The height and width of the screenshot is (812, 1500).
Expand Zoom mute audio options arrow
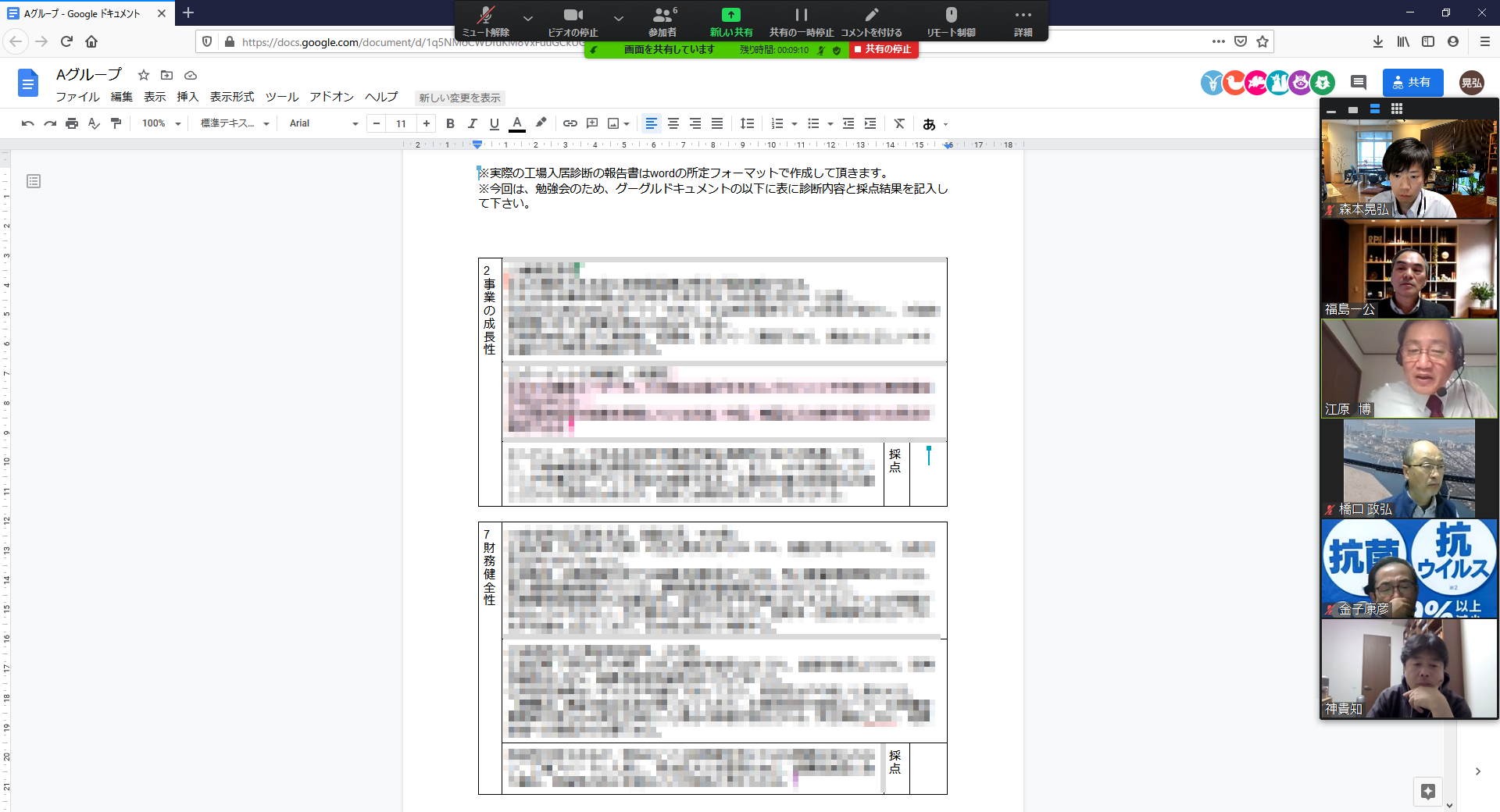point(528,17)
